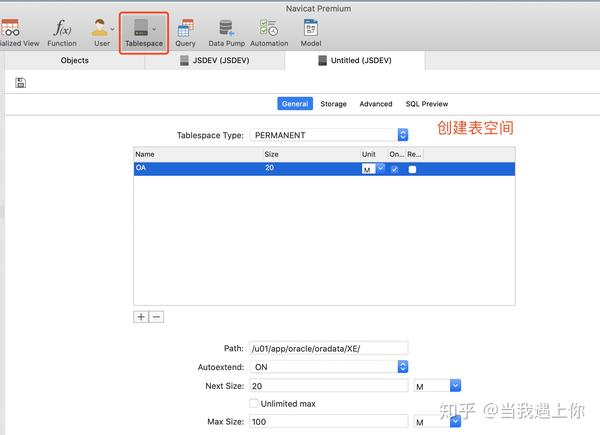Select the Tablespace toolbar icon
Image resolution: width=600 pixels, height=435 pixels.
pos(144,33)
